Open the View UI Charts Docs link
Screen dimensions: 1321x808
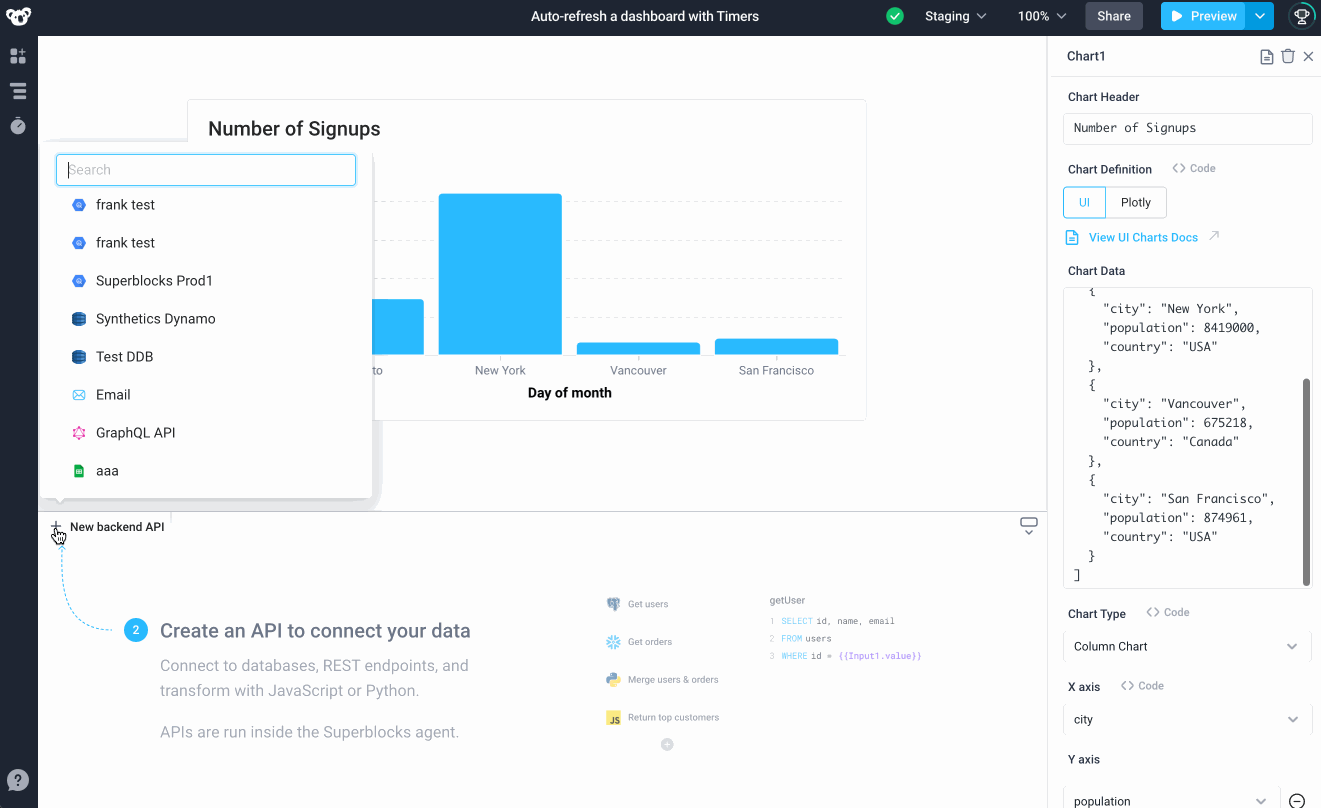pyautogui.click(x=1142, y=237)
